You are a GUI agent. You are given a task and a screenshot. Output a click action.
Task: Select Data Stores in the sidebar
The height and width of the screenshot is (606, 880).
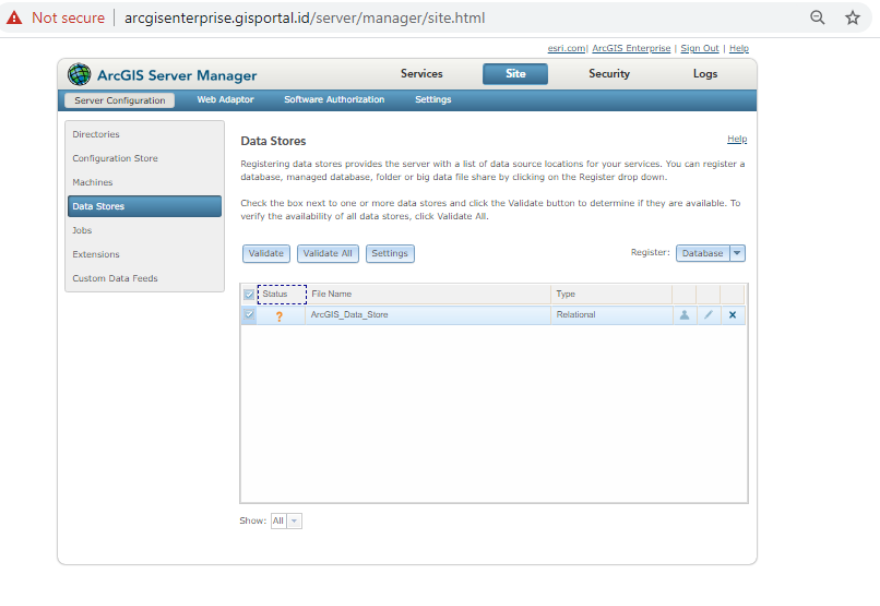145,206
